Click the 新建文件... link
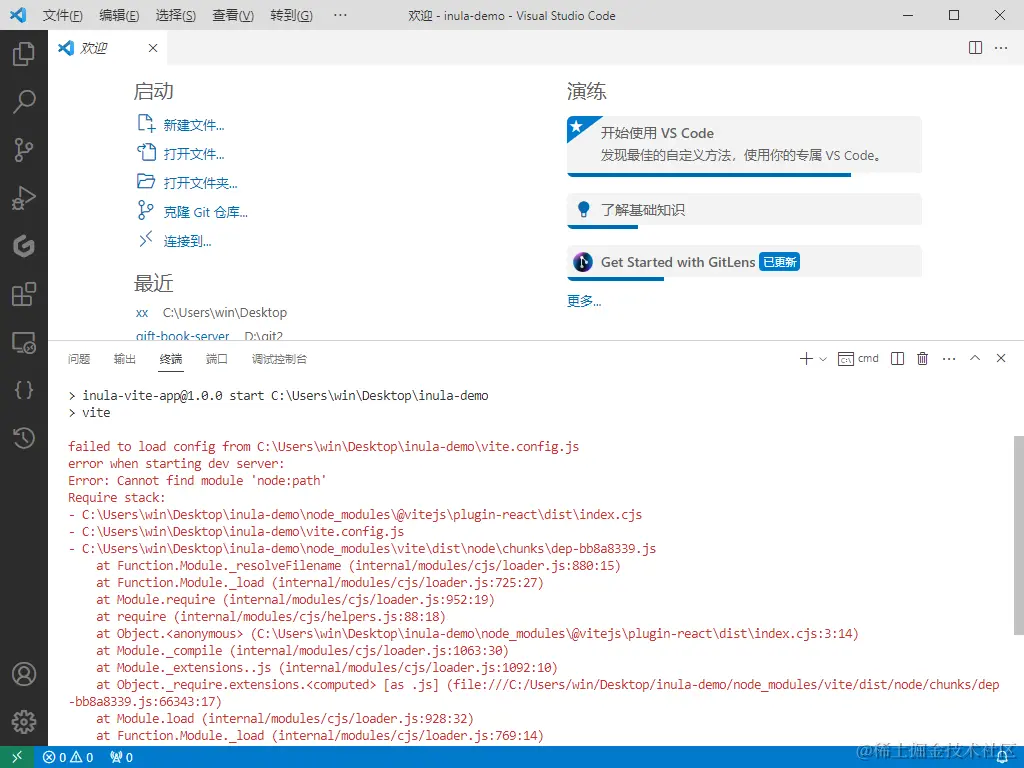The width and height of the screenshot is (1024, 768). click(x=193, y=125)
